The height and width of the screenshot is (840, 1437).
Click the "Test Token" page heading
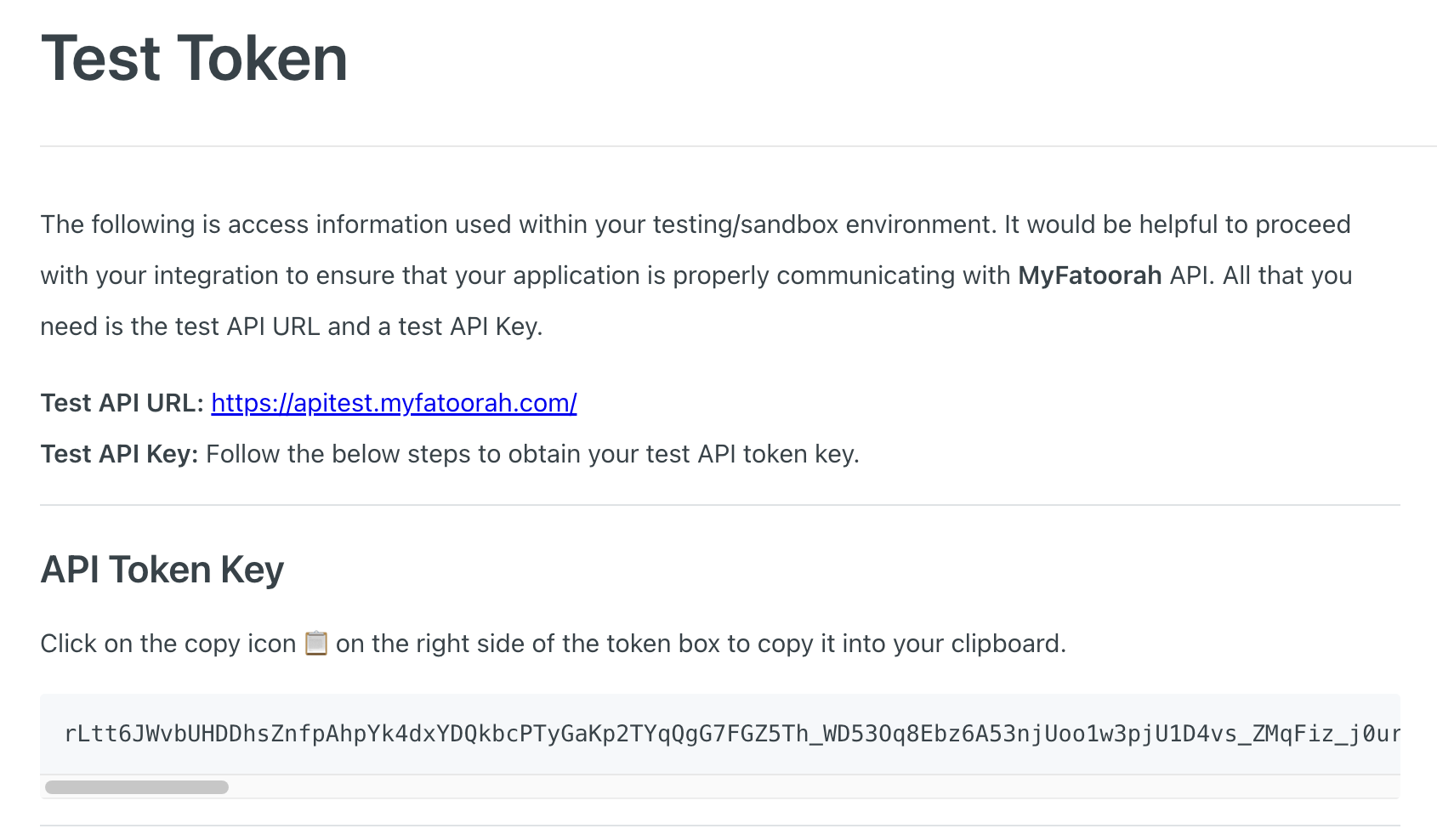(194, 59)
